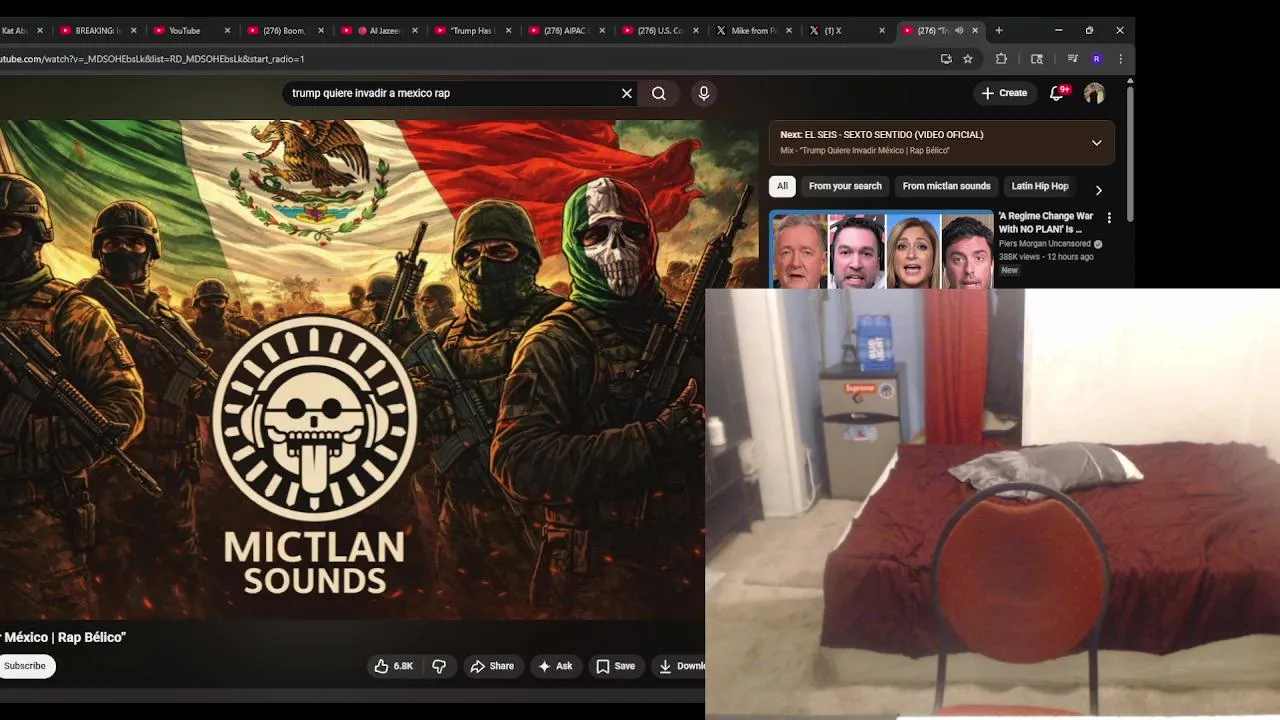Open 'A Regime Change War' video title
Viewport: 1280px width, 720px height.
click(1045, 222)
